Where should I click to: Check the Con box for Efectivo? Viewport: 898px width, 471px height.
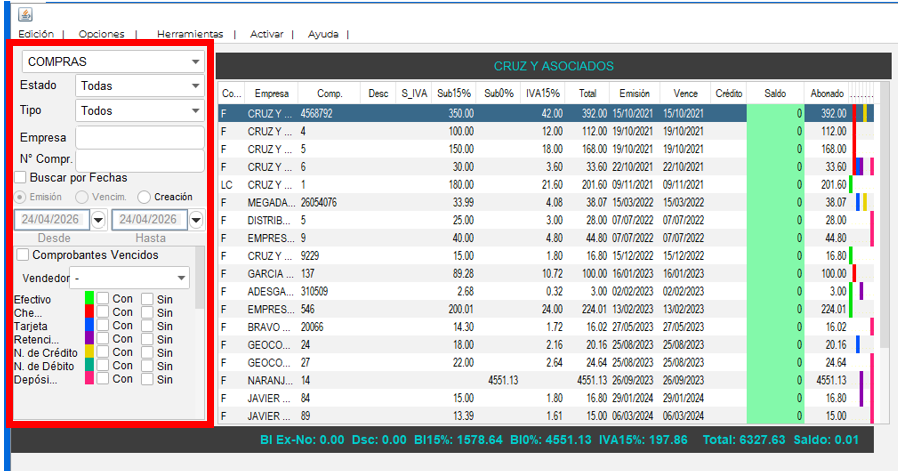pyautogui.click(x=103, y=299)
